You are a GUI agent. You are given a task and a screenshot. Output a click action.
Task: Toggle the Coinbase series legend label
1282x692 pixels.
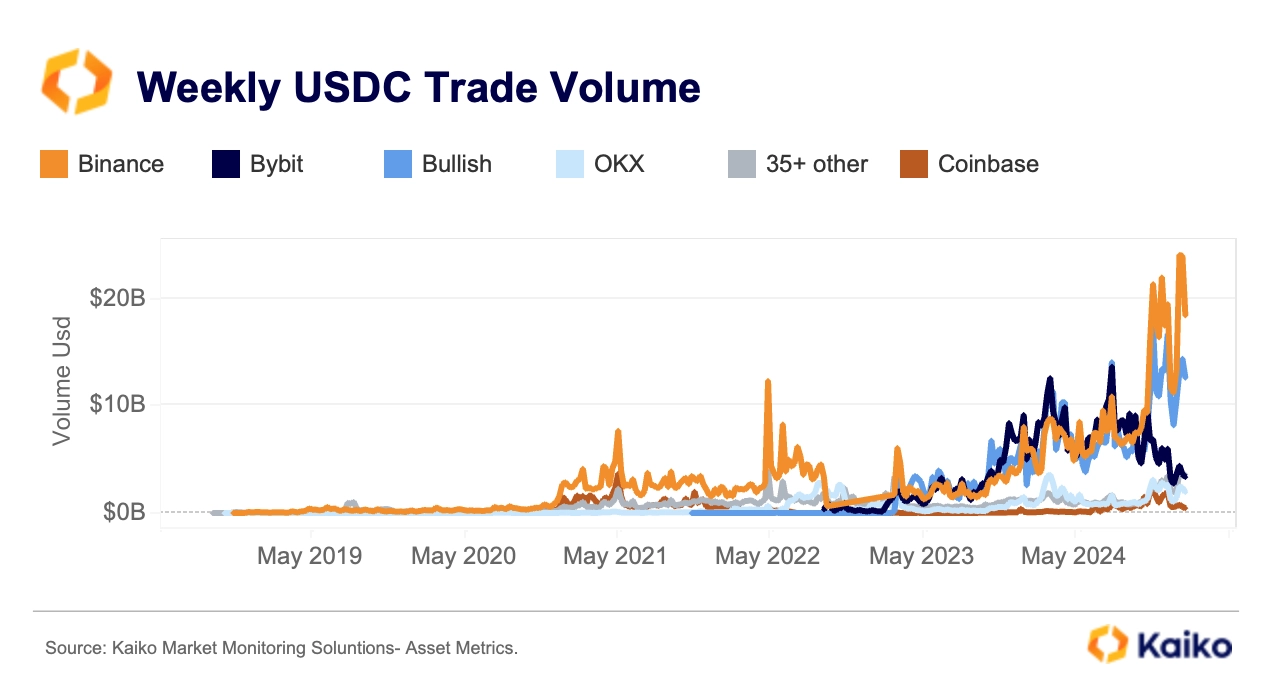coord(988,164)
